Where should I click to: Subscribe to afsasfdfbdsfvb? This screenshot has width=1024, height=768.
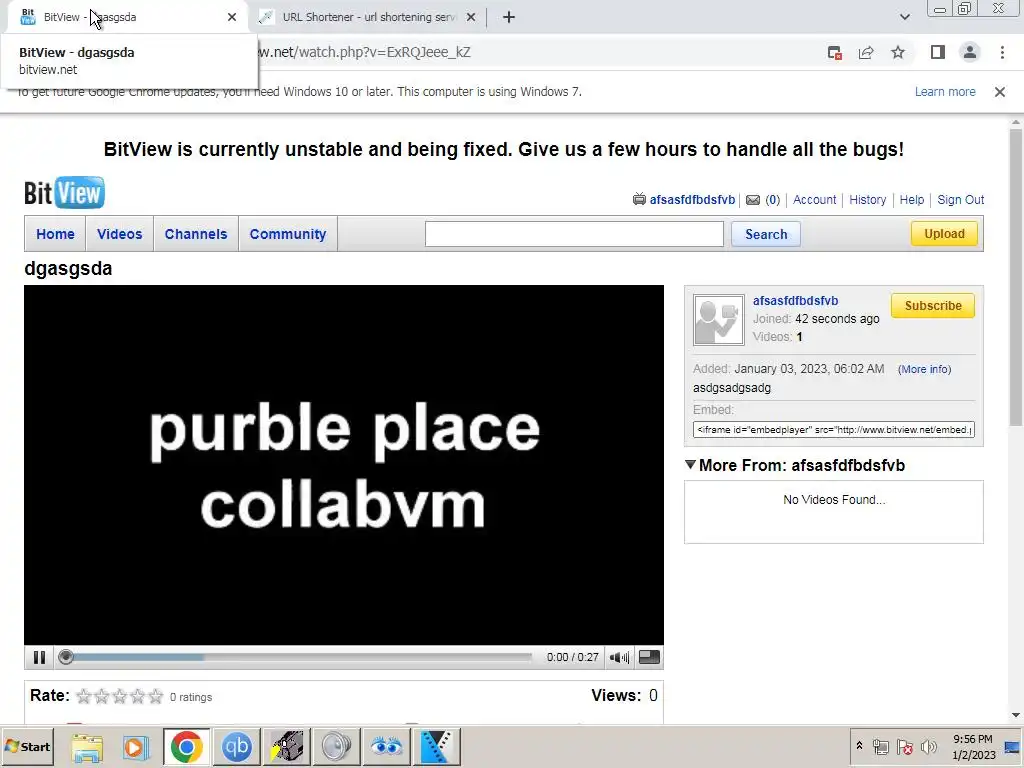tap(933, 306)
